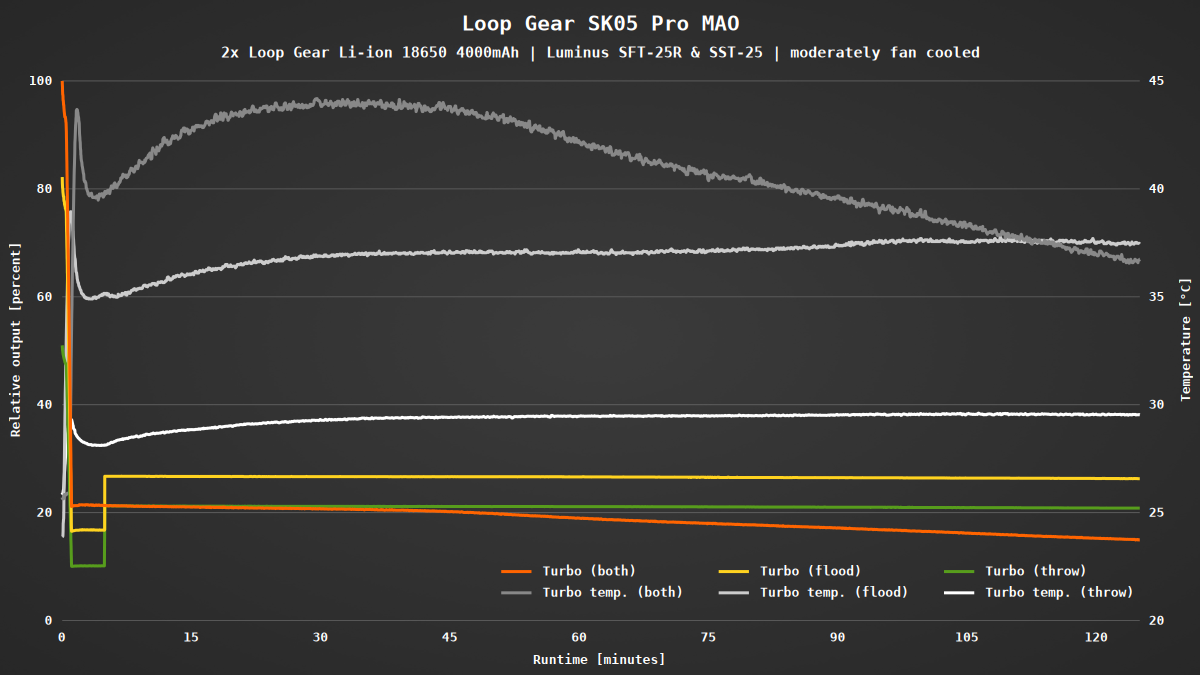Click the 40 tick on the relative output axis
The width and height of the screenshot is (1200, 675).
tap(43, 405)
